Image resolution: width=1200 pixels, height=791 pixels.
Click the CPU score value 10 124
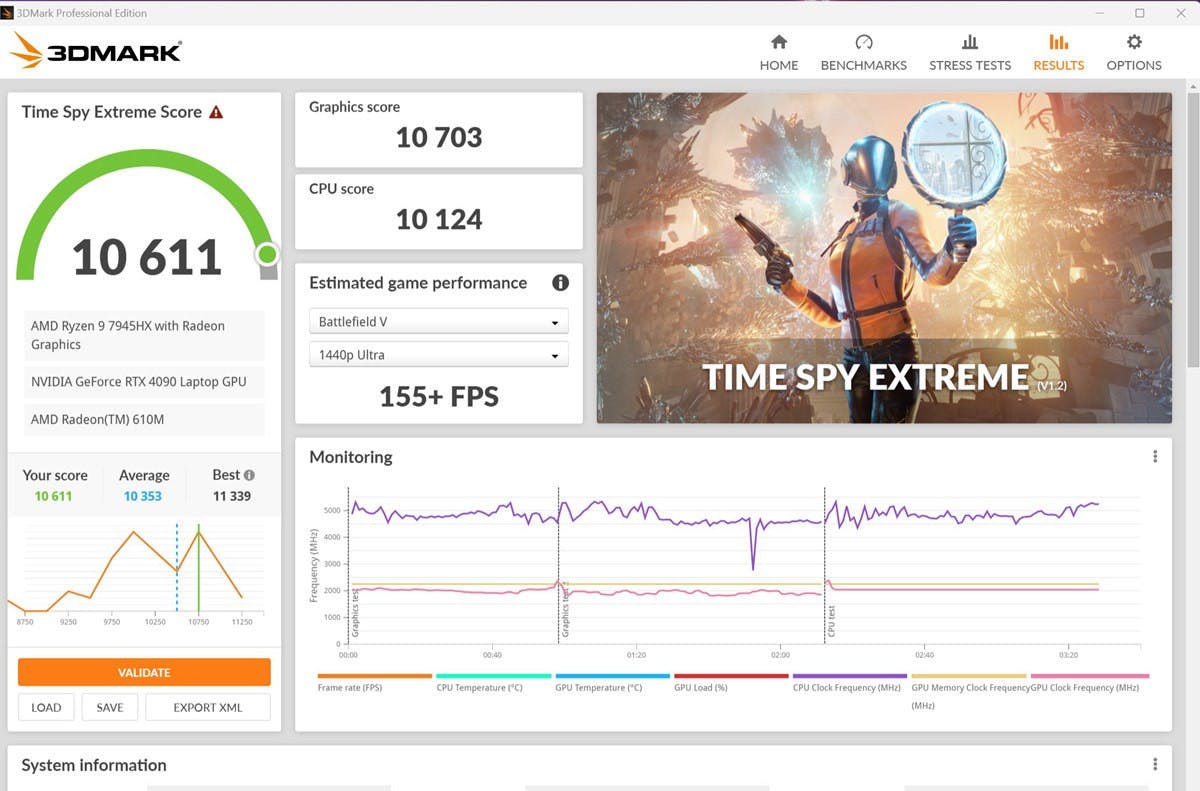tap(439, 219)
